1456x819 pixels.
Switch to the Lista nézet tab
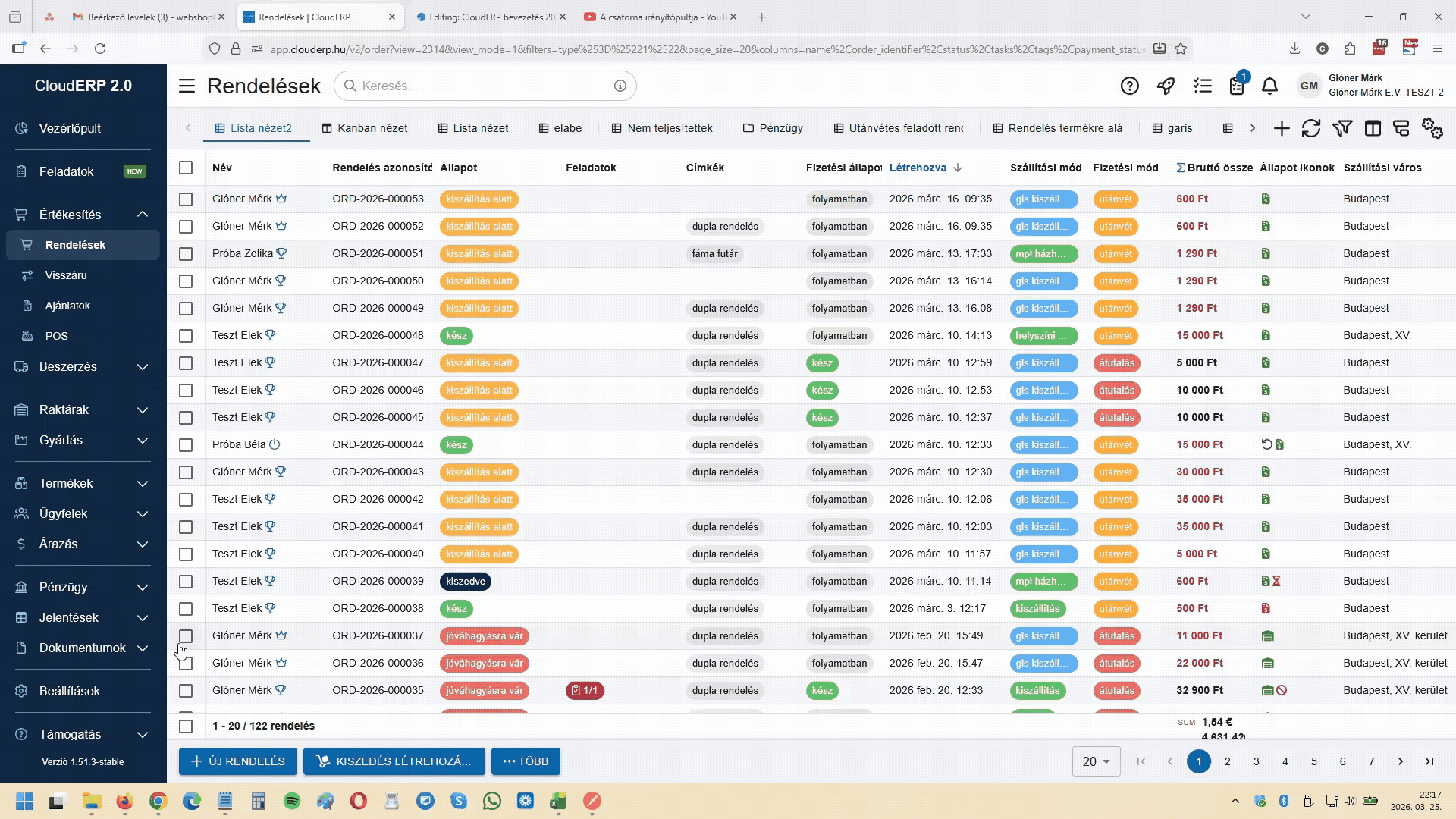tap(473, 128)
